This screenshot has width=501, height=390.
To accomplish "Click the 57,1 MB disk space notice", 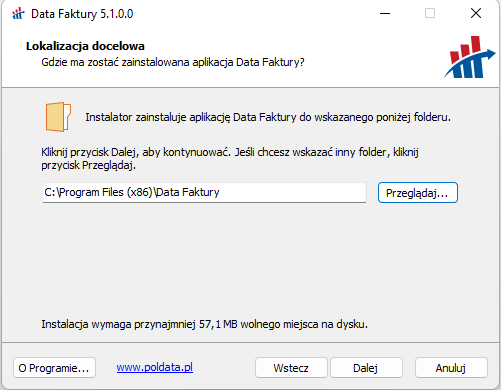I will coord(204,324).
